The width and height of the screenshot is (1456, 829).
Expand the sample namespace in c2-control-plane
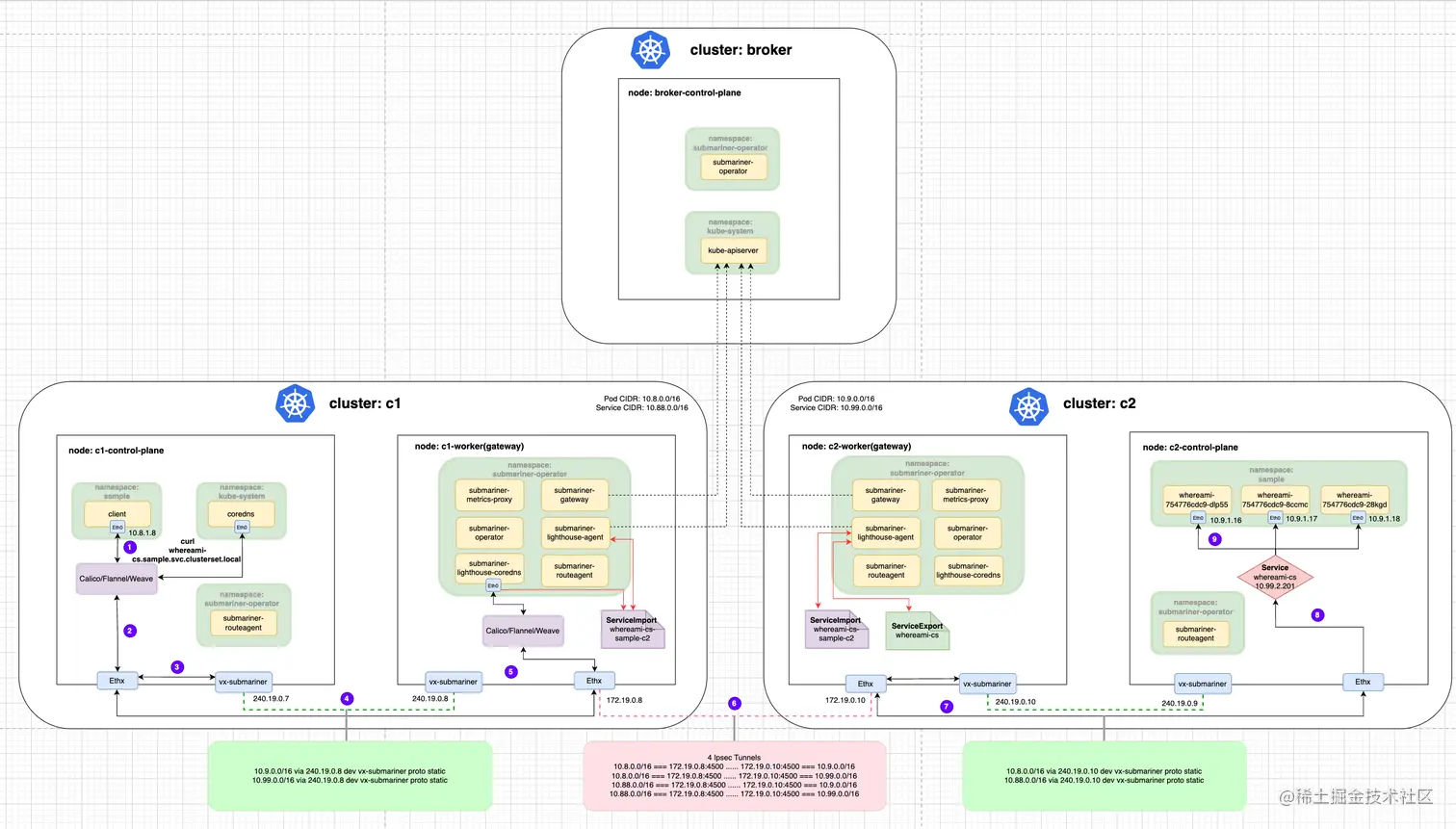1271,475
